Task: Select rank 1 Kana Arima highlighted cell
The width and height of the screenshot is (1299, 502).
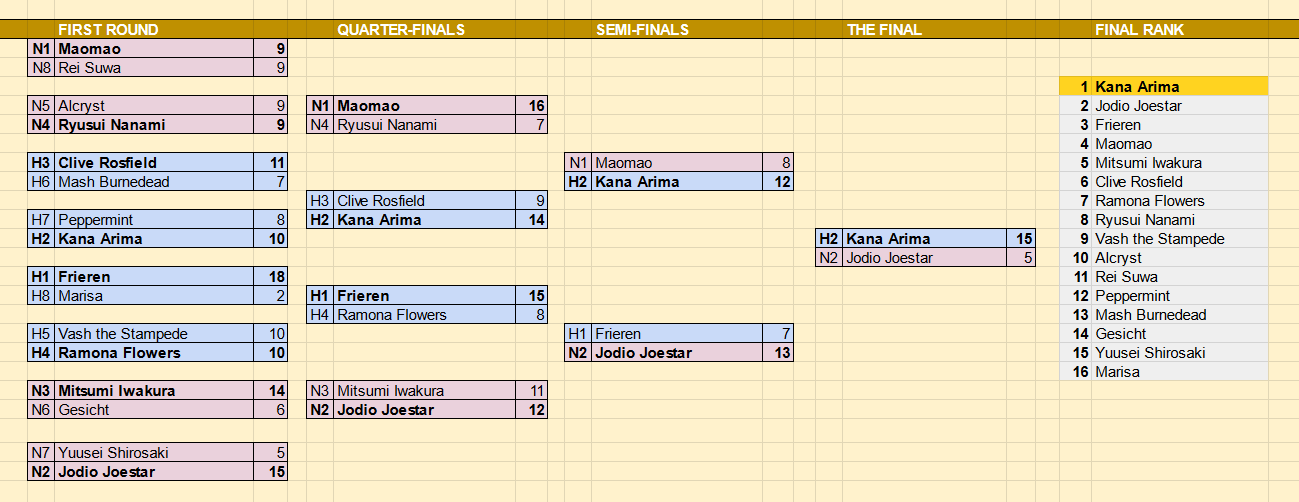Action: click(1164, 87)
